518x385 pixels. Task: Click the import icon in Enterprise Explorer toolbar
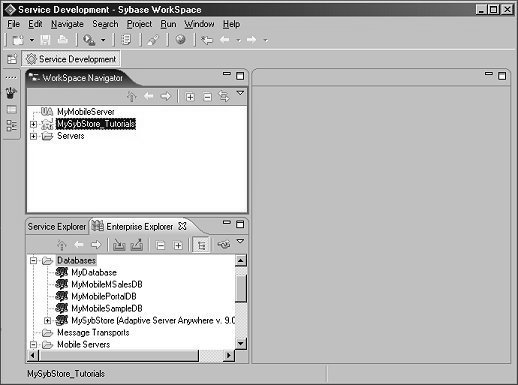point(119,245)
